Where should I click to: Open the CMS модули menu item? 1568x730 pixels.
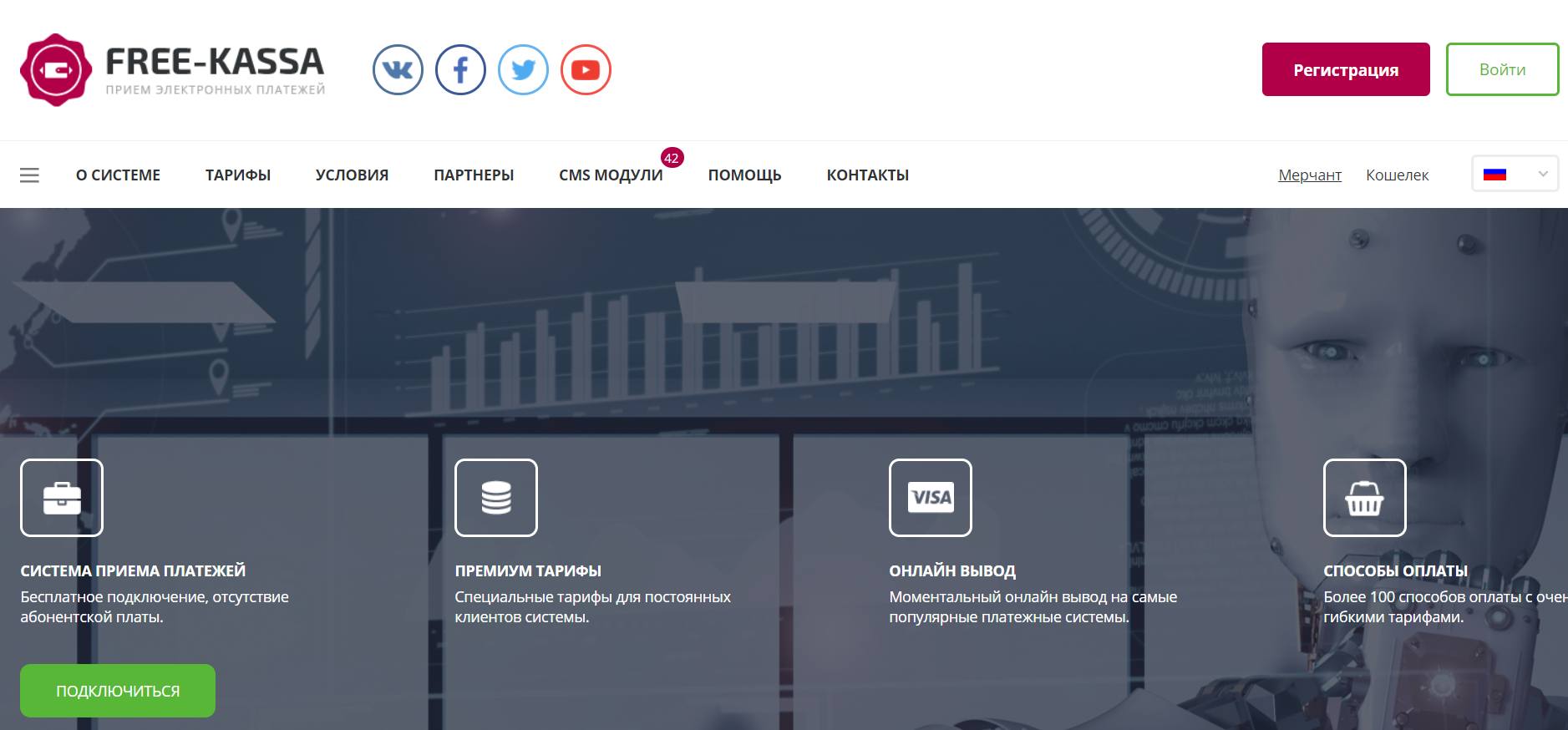tap(611, 175)
